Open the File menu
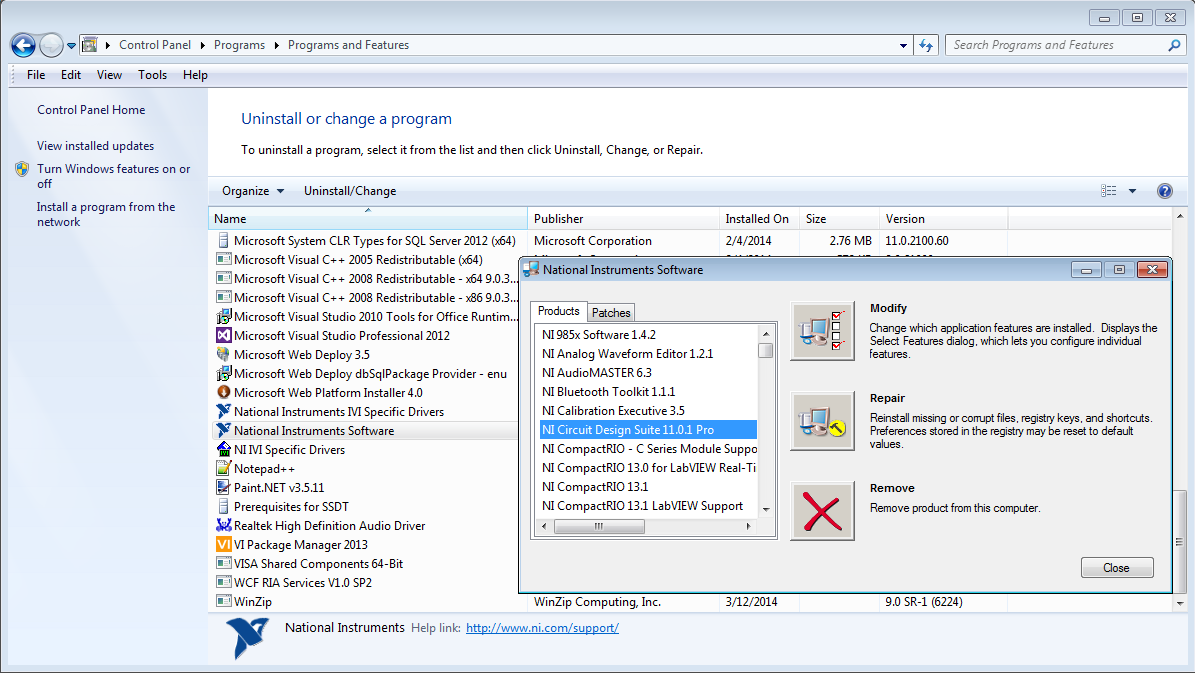Image resolution: width=1195 pixels, height=674 pixels. (36, 75)
